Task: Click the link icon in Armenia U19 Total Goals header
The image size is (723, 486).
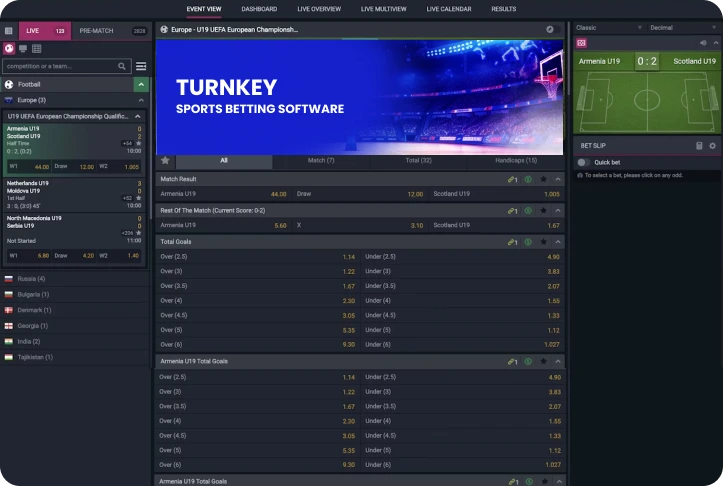Action: pos(512,362)
